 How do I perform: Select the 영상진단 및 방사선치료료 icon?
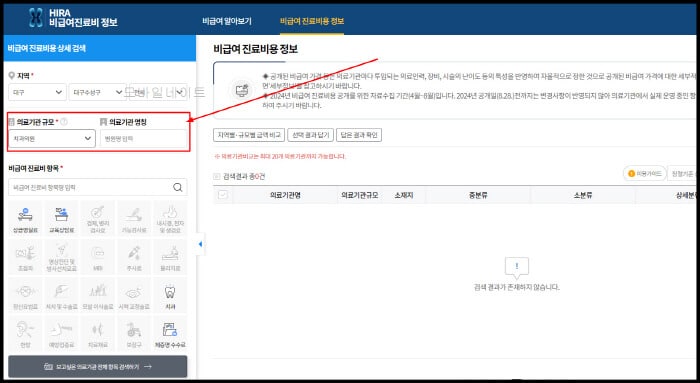coord(62,257)
